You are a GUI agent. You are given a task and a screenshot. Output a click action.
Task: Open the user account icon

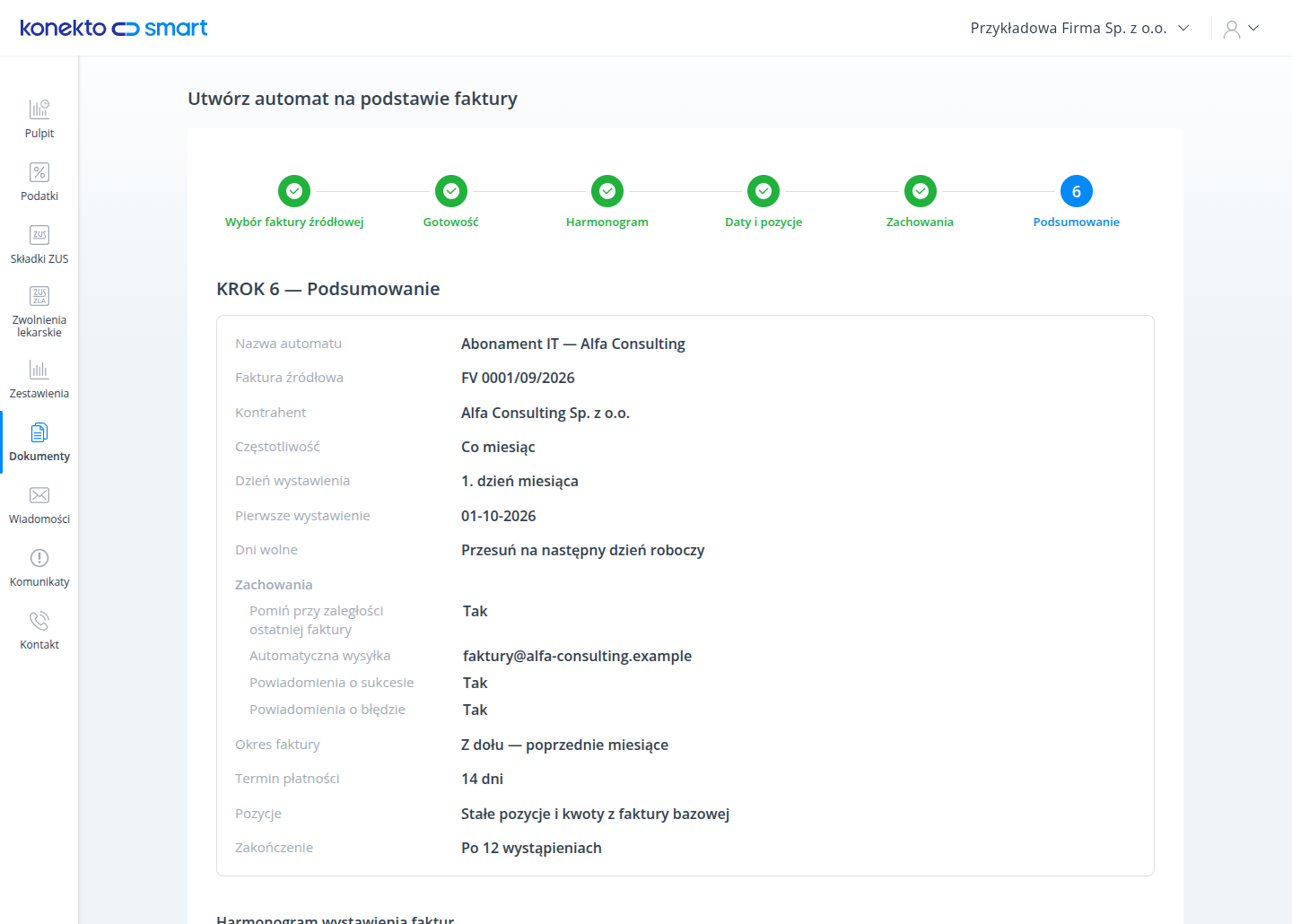pos(1232,29)
